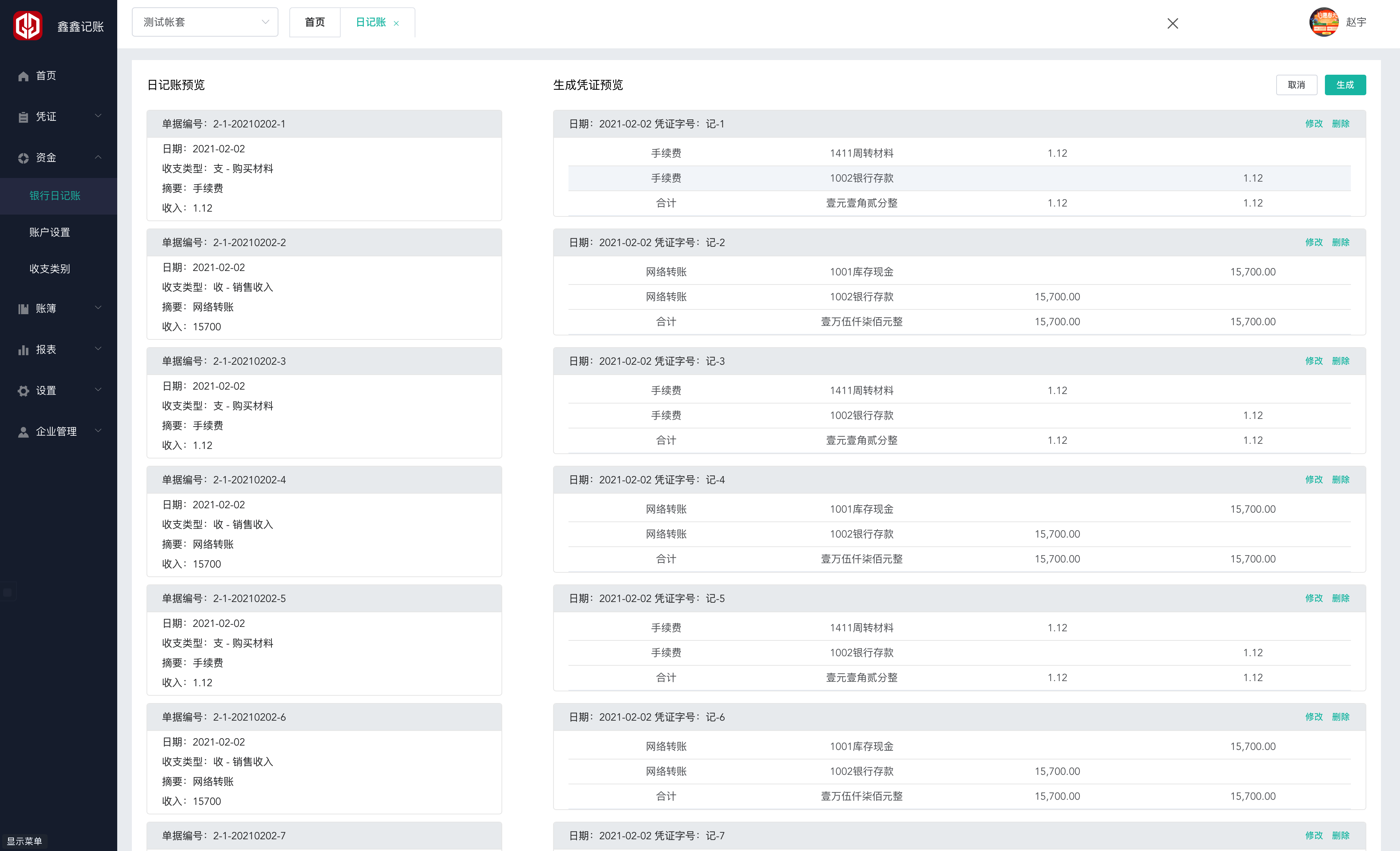Screen dimensions: 1400x851
Task: Click 单据编号：2-1-20210202-6 header
Action: [x=324, y=717]
